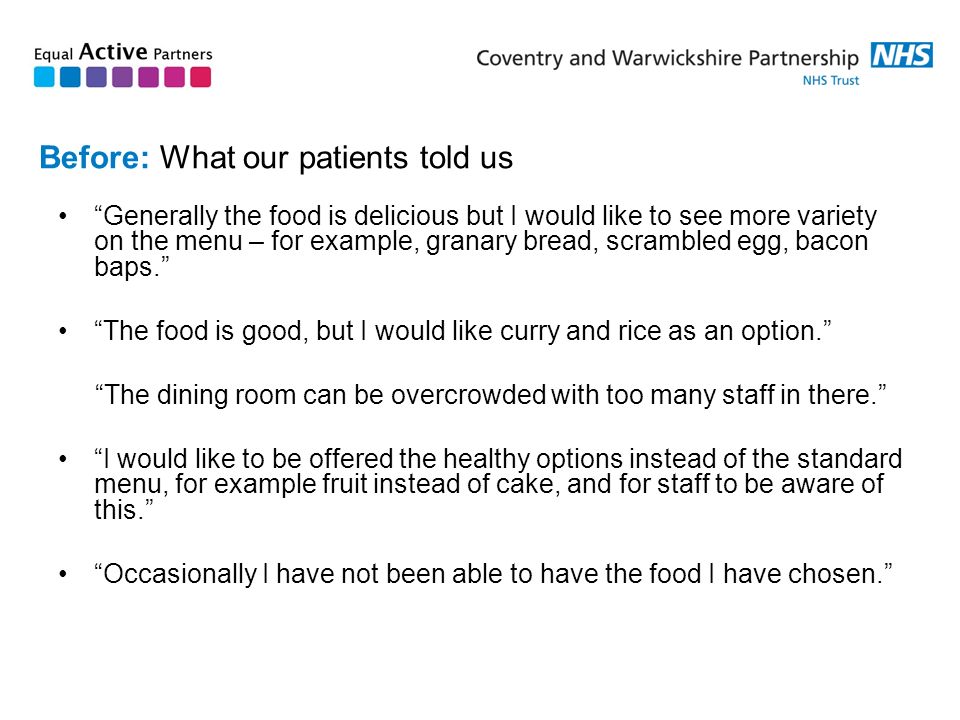The image size is (960, 720).
Task: Click the NHS Trust subtitle
Action: click(x=831, y=80)
